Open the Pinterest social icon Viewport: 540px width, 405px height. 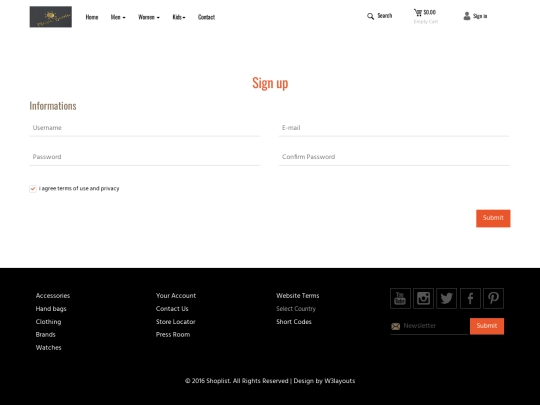tap(494, 298)
